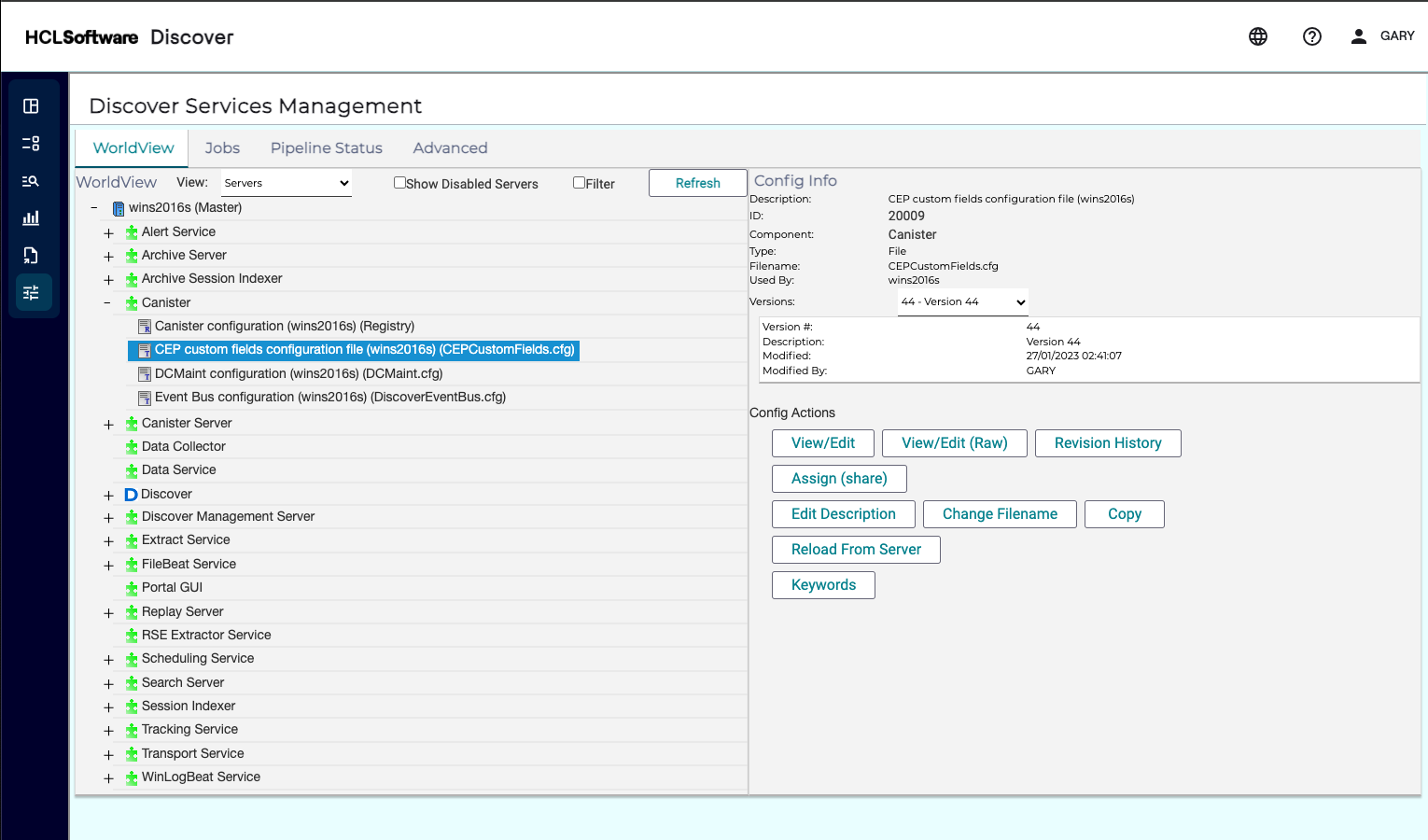Toggle the Filter checkbox
This screenshot has height=840, width=1428.
click(x=579, y=183)
